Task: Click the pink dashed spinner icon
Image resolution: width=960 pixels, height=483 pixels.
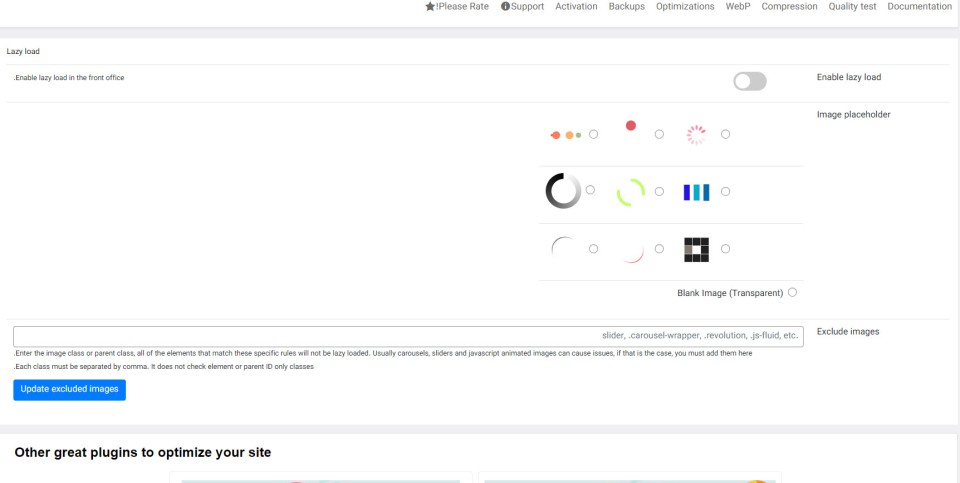Action: 696,135
